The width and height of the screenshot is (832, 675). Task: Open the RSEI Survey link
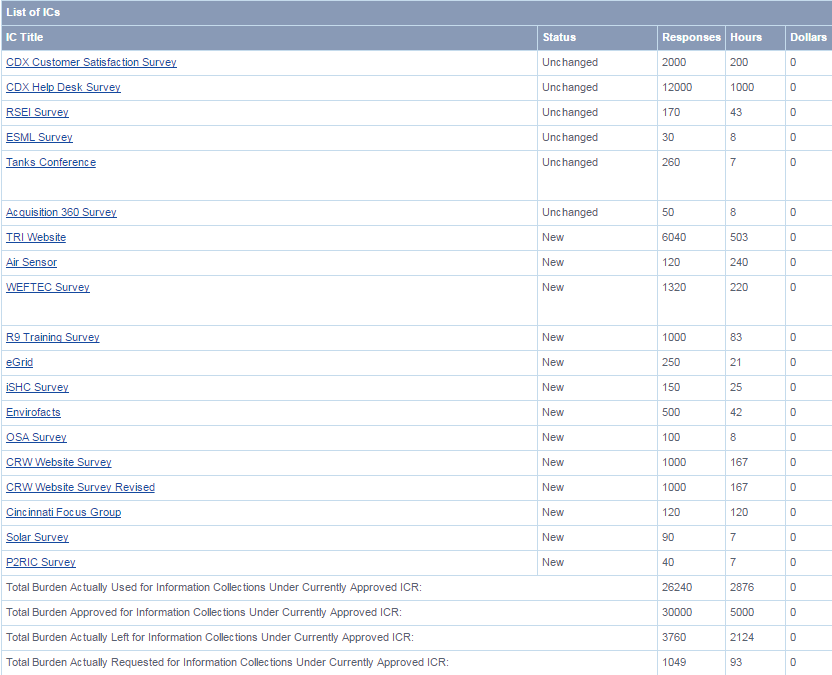point(37,112)
